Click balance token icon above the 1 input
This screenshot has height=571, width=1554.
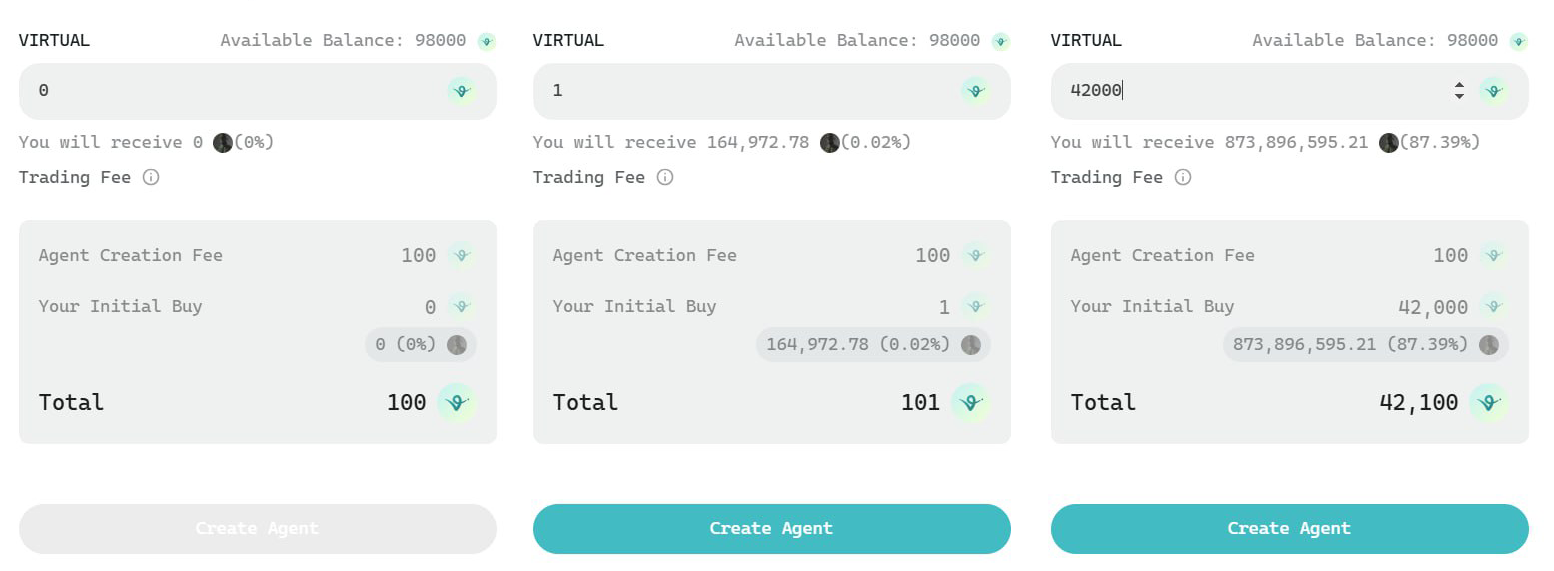[1000, 41]
